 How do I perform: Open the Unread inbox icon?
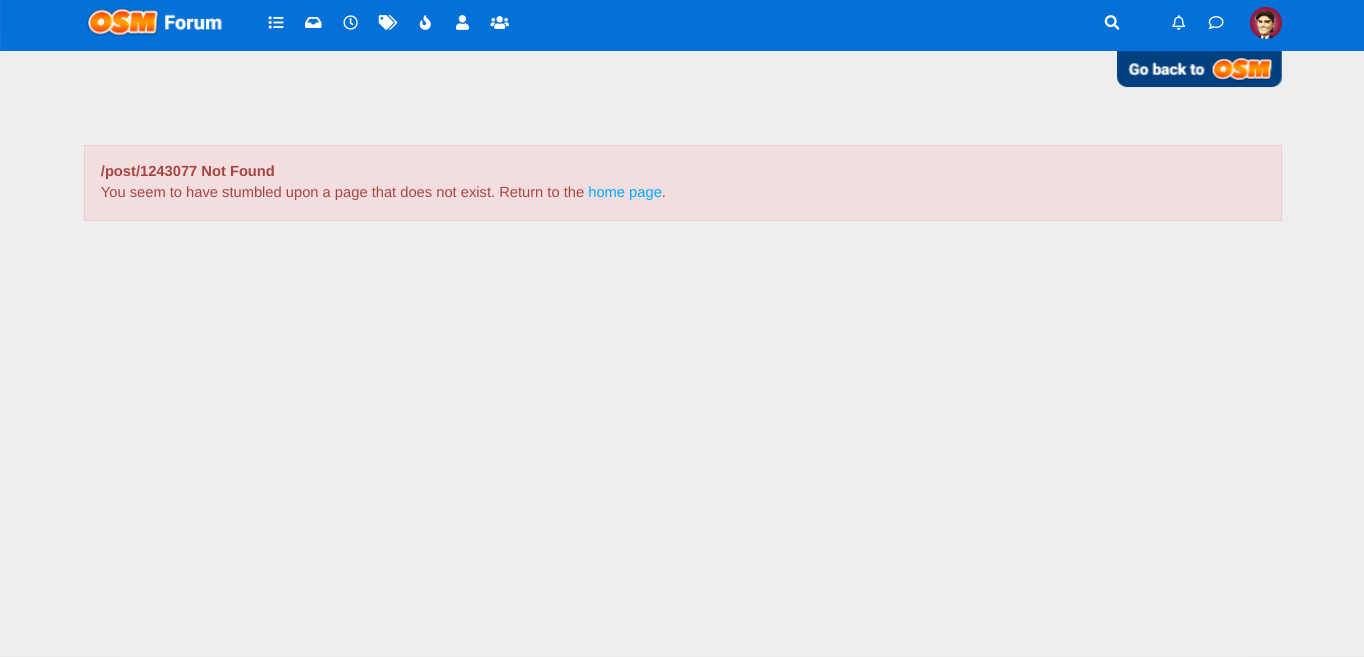313,22
